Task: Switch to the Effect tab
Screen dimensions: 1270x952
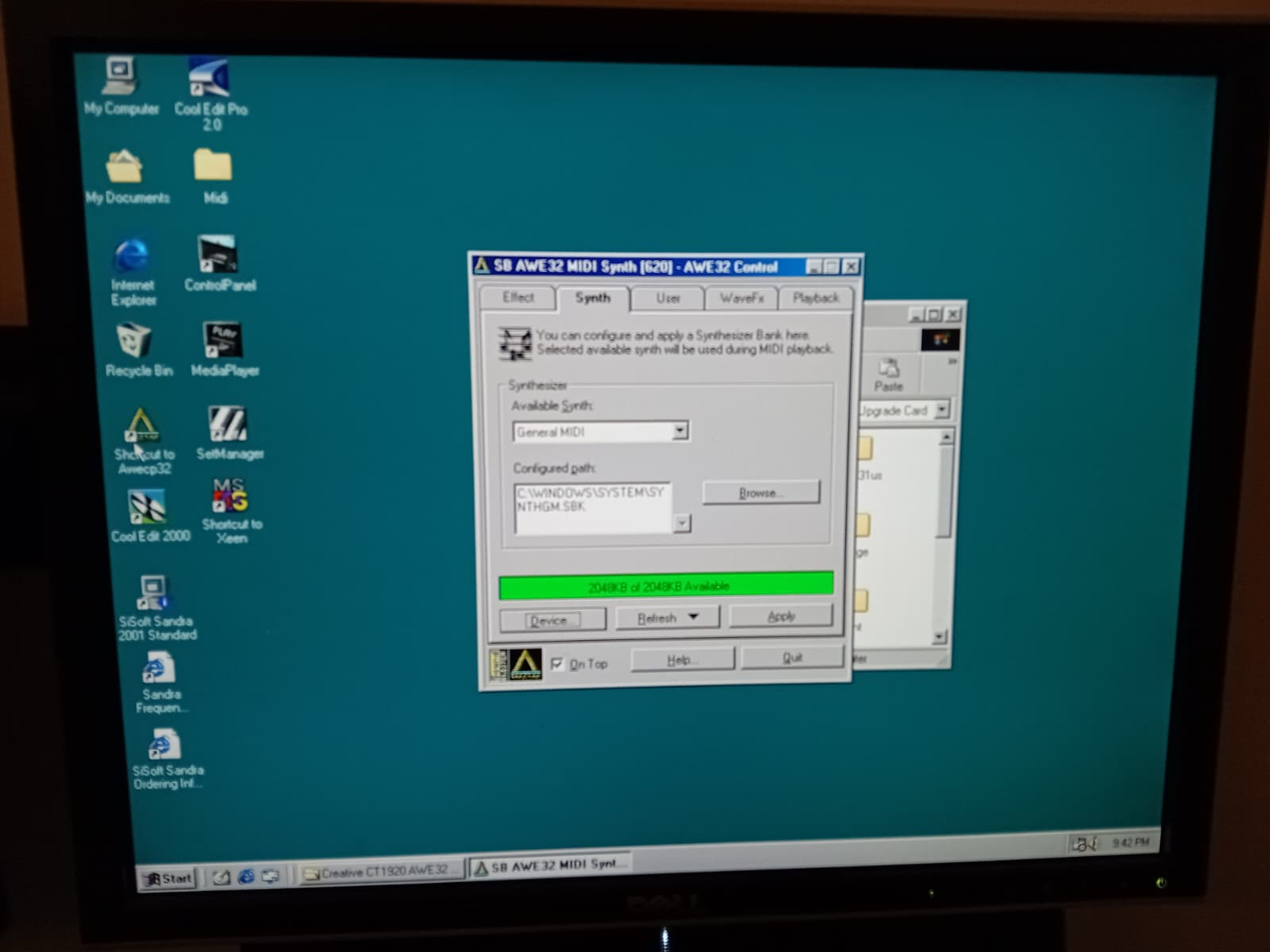Action: [518, 297]
